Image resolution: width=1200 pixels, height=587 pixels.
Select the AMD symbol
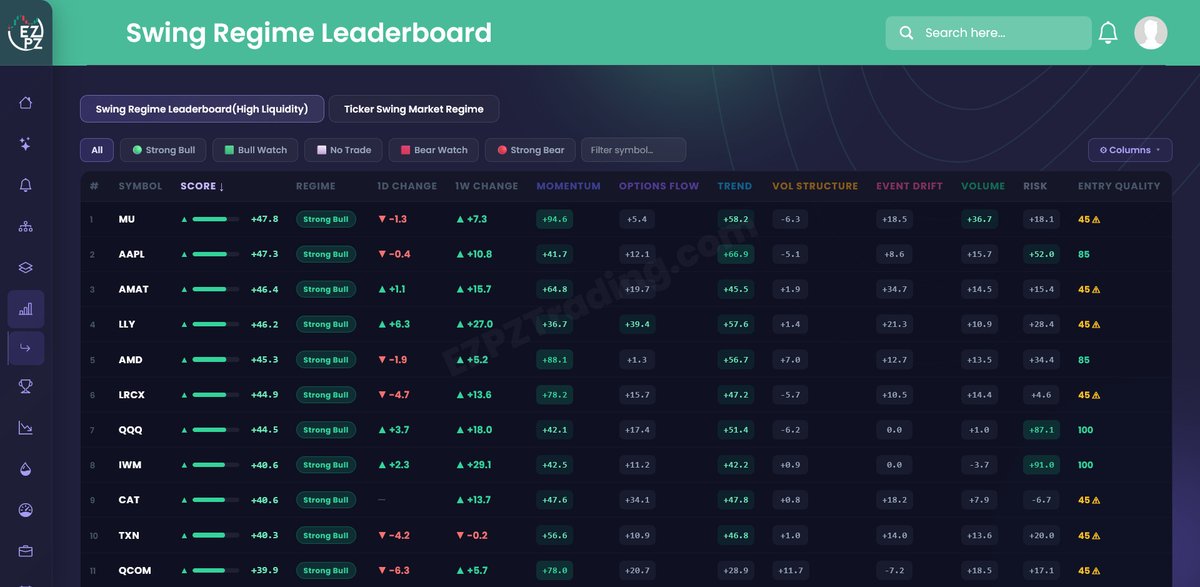pos(130,360)
